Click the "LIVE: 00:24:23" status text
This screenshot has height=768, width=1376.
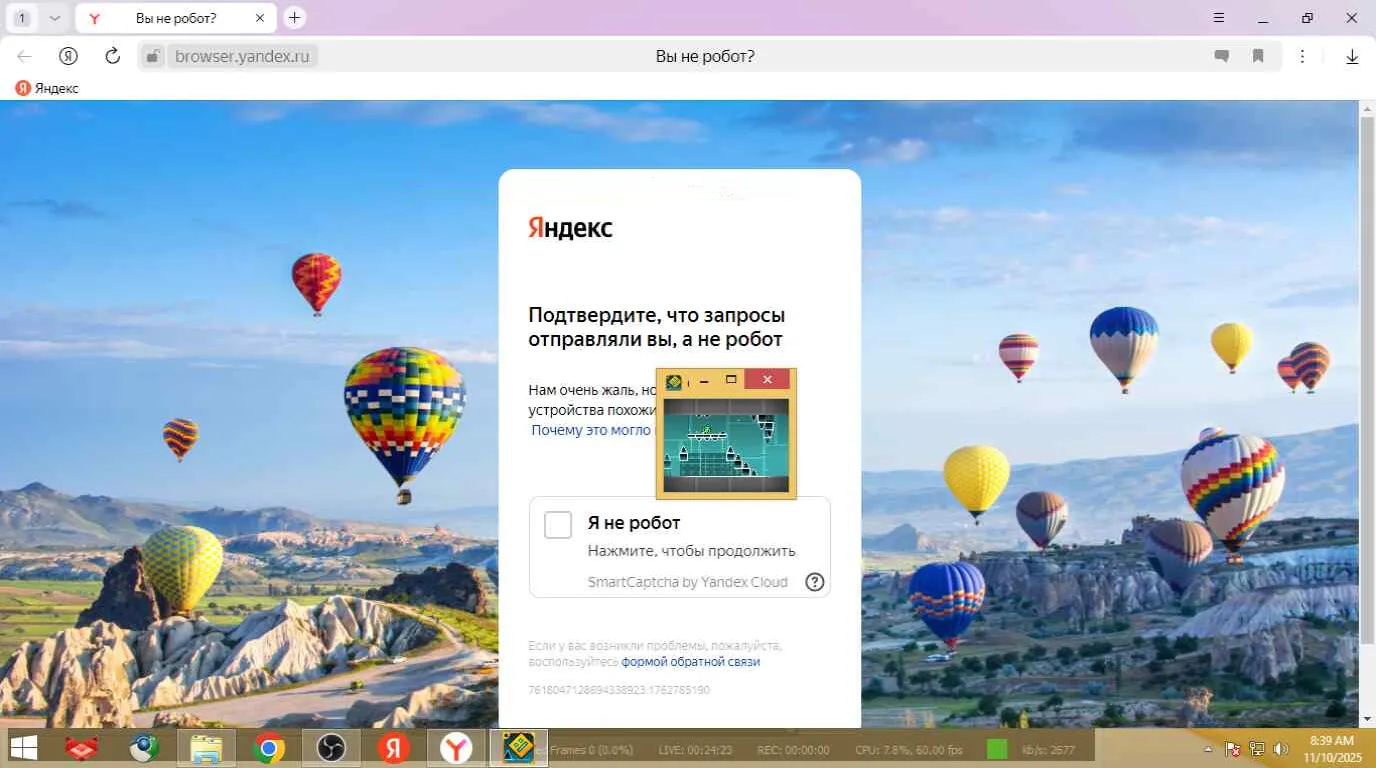[x=695, y=750]
